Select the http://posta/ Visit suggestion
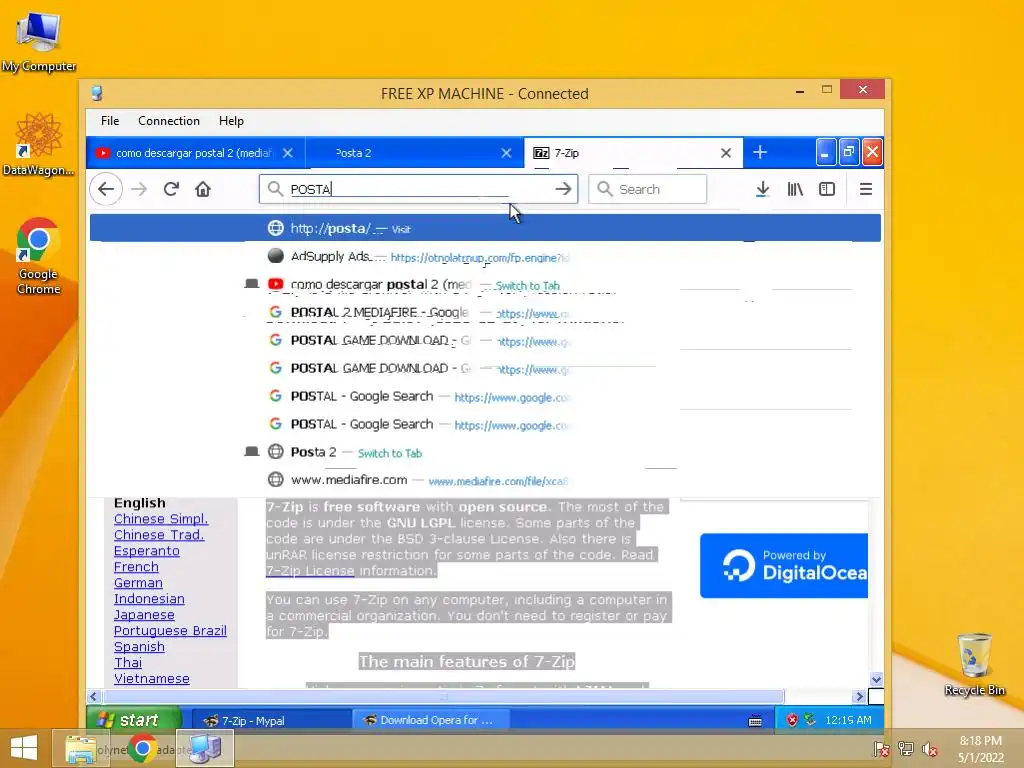Screen dimensions: 1024x768 coord(485,229)
